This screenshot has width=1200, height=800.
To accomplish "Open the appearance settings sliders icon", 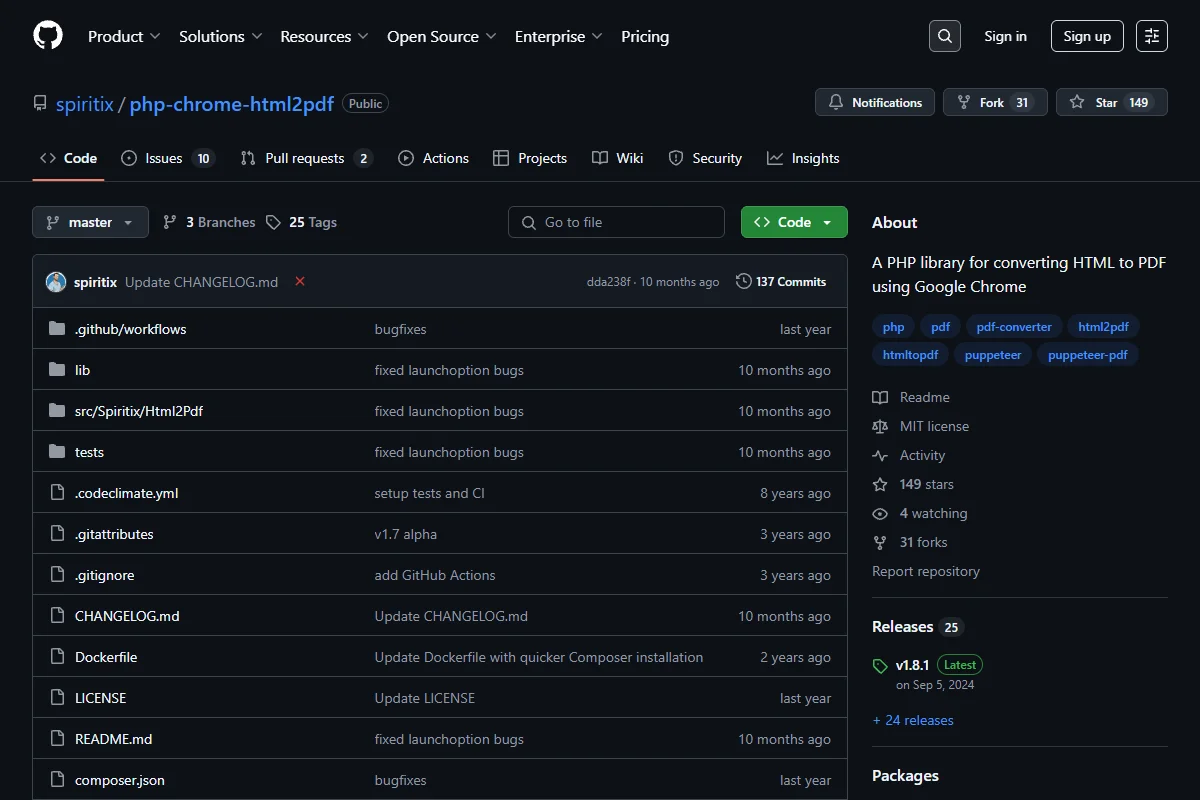I will click(x=1152, y=36).
